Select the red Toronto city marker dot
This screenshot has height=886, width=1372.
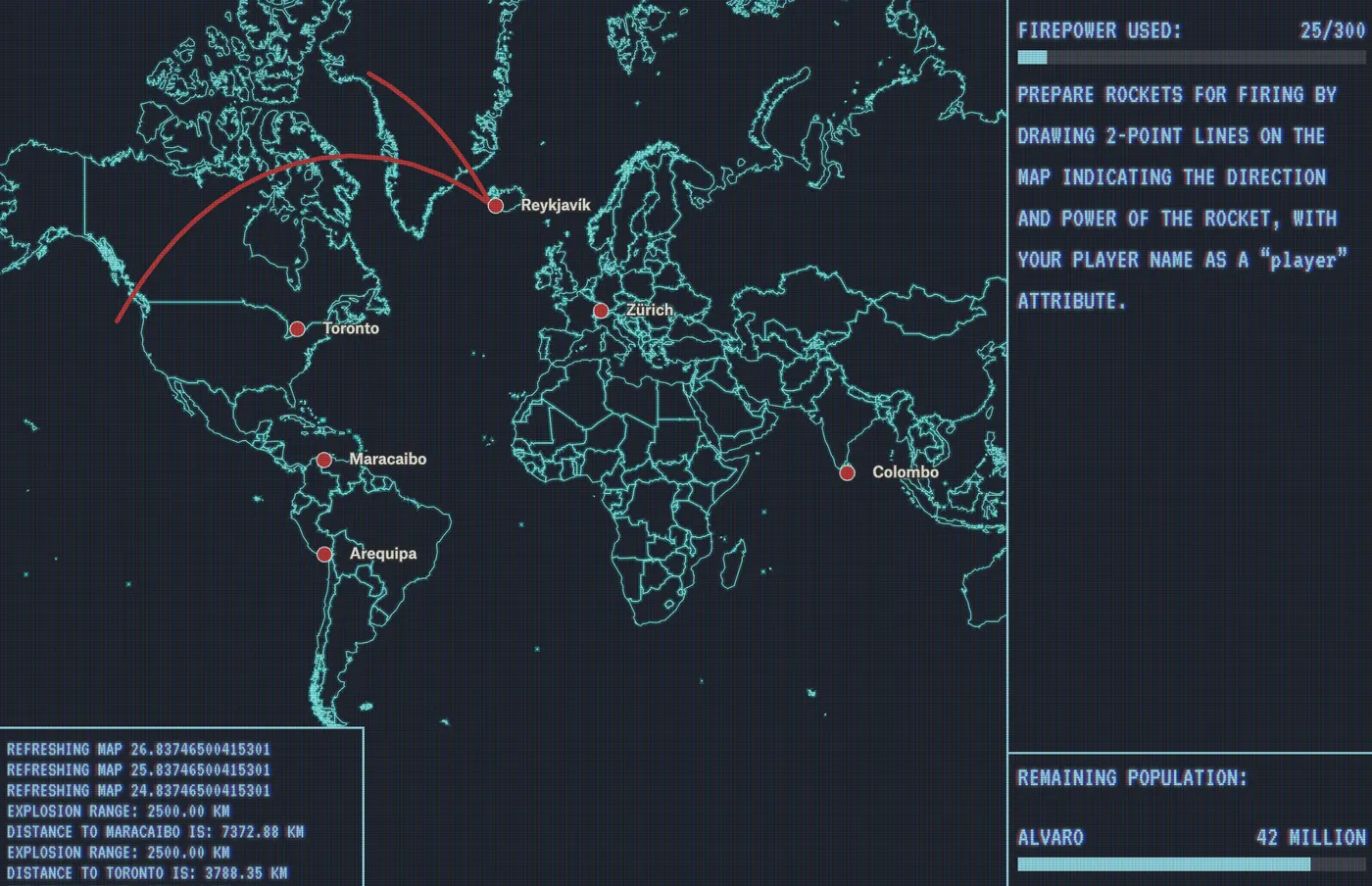[297, 329]
